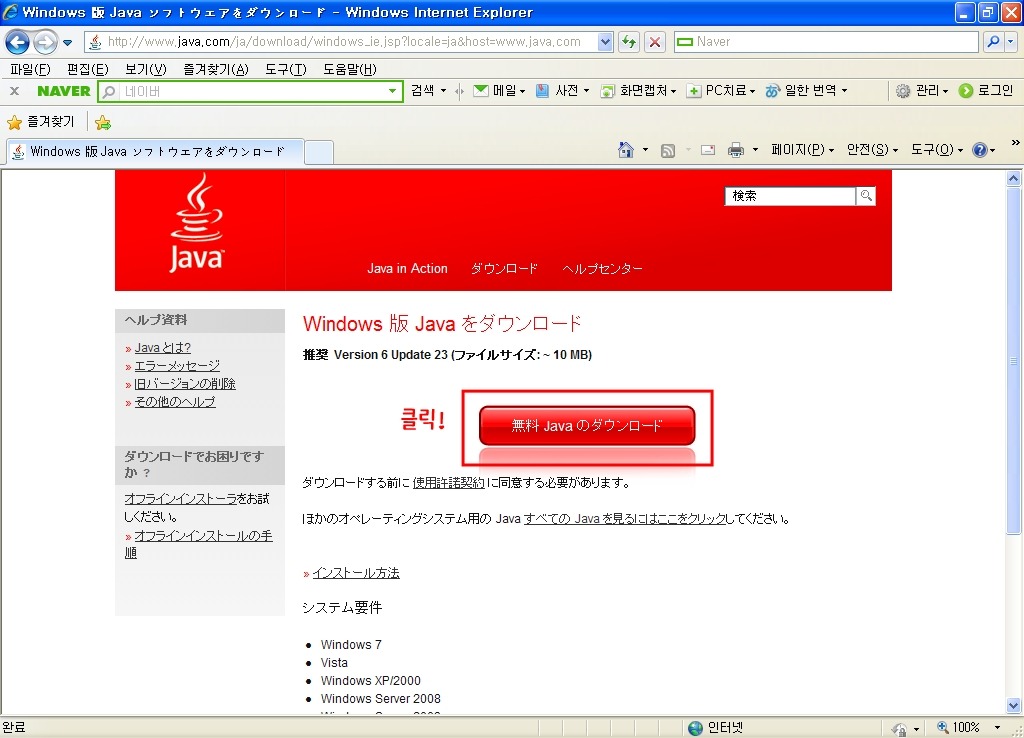Expand the Naver toolbar search dropdown arrow
This screenshot has height=738, width=1024.
click(x=392, y=91)
